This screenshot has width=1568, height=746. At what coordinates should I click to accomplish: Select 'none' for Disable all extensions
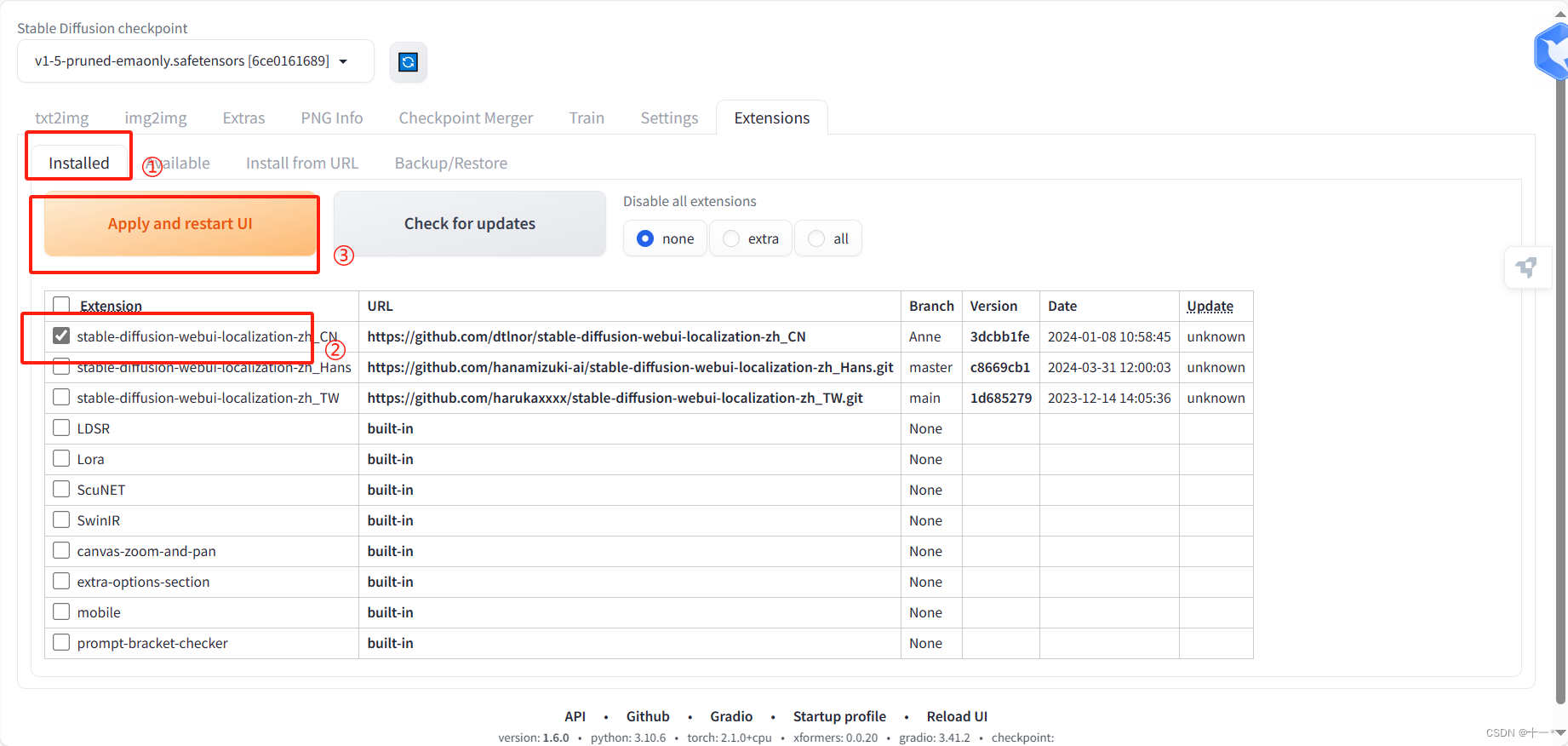[666, 238]
